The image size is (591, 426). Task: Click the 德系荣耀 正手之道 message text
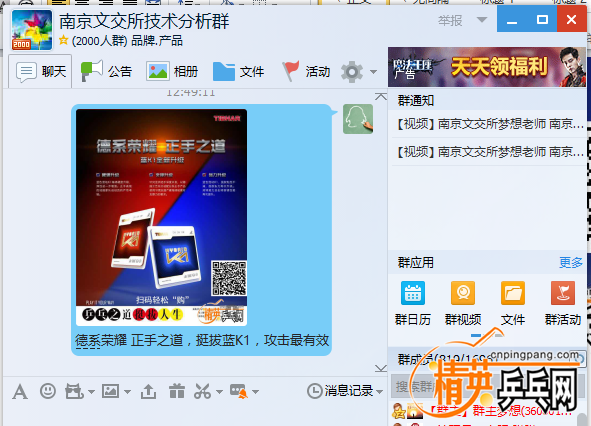click(202, 341)
